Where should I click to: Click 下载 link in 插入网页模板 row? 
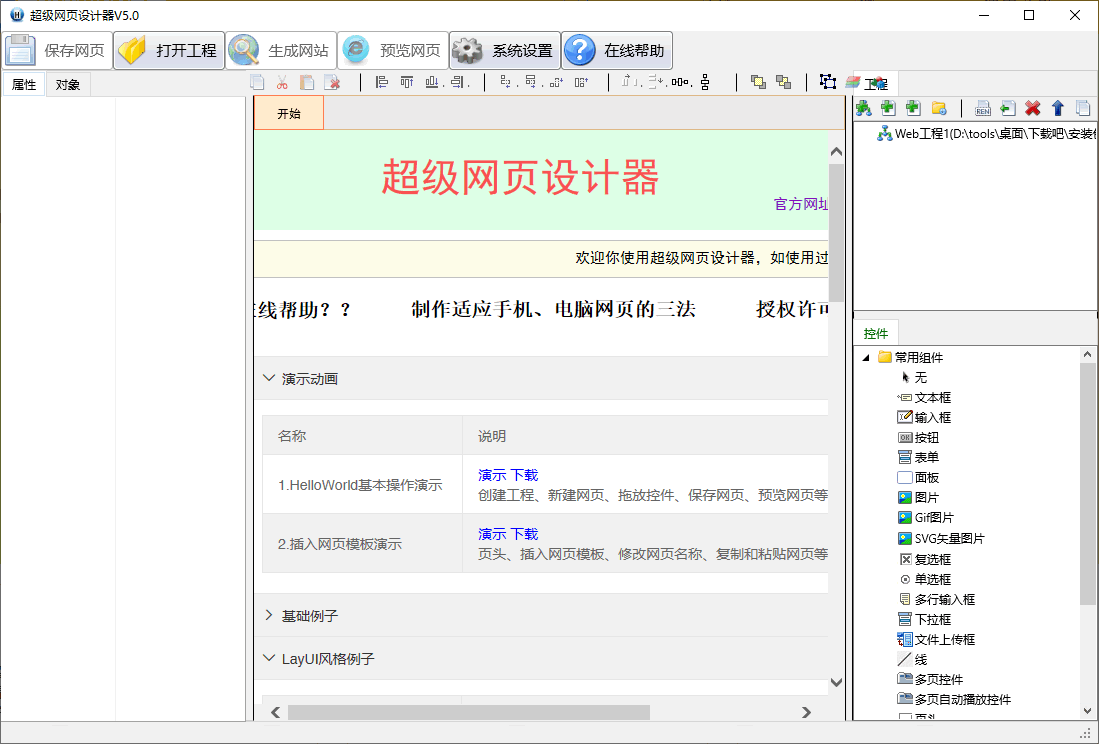coord(524,534)
